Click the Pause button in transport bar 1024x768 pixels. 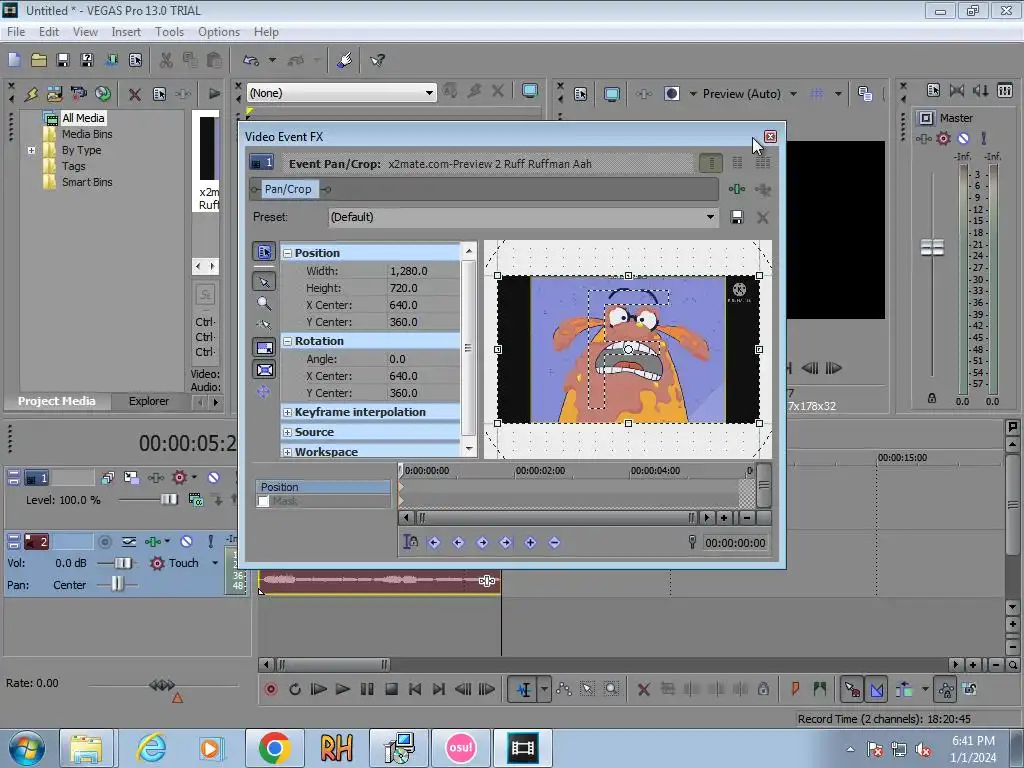tap(367, 689)
